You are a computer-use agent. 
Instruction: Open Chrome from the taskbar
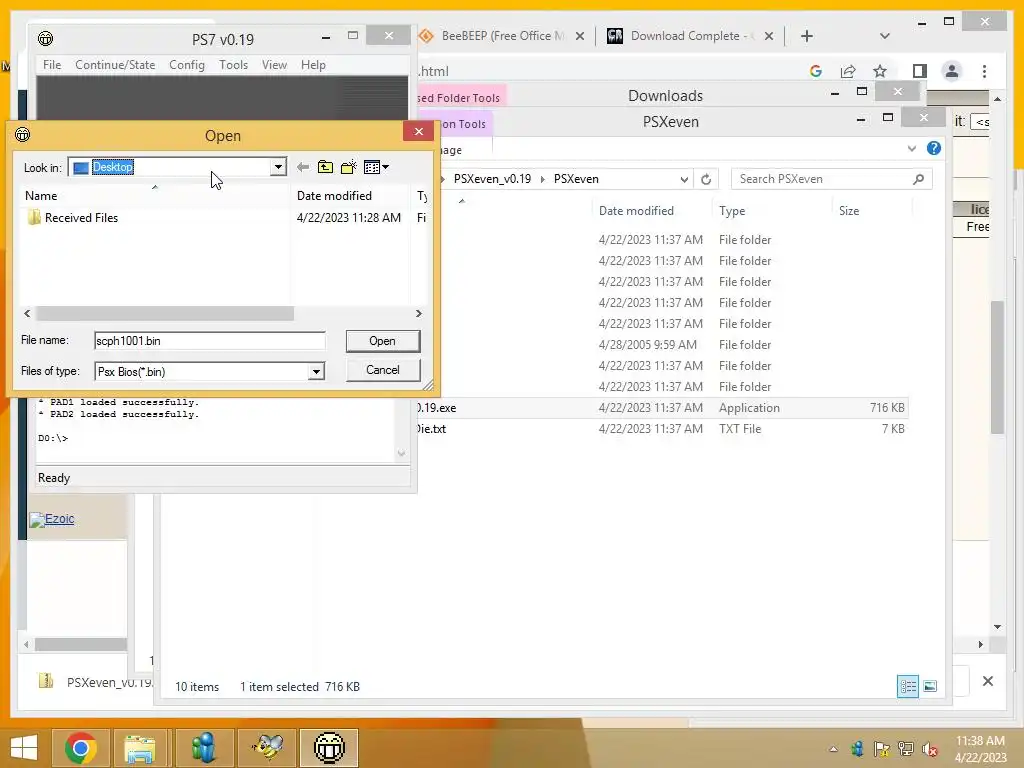[81, 748]
